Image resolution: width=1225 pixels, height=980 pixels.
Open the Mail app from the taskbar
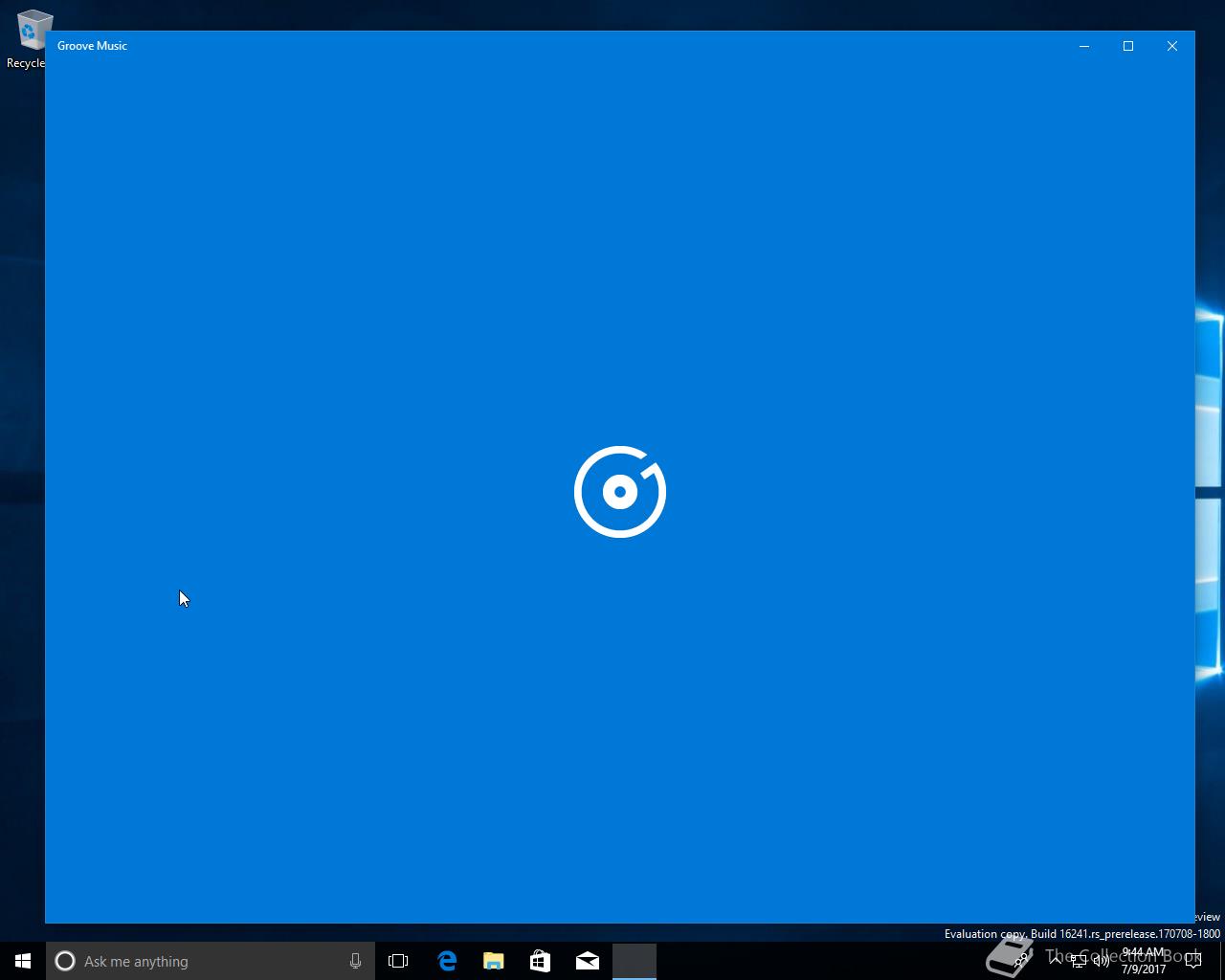[588, 961]
